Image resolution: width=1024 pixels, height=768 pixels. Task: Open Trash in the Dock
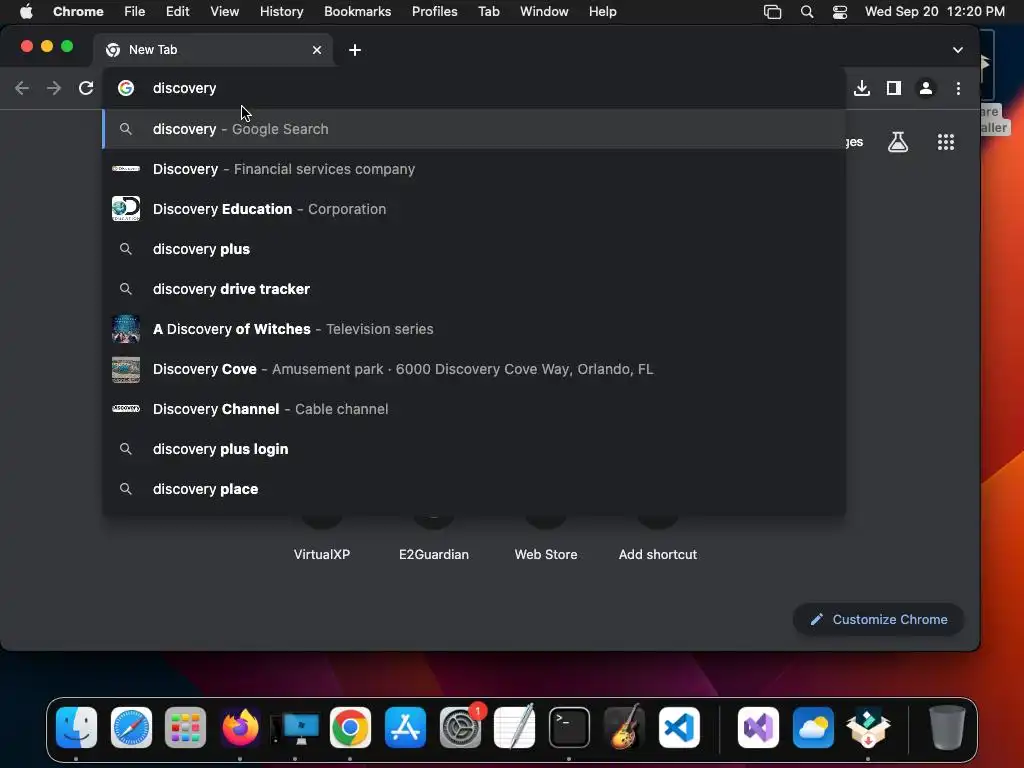pyautogui.click(x=947, y=728)
